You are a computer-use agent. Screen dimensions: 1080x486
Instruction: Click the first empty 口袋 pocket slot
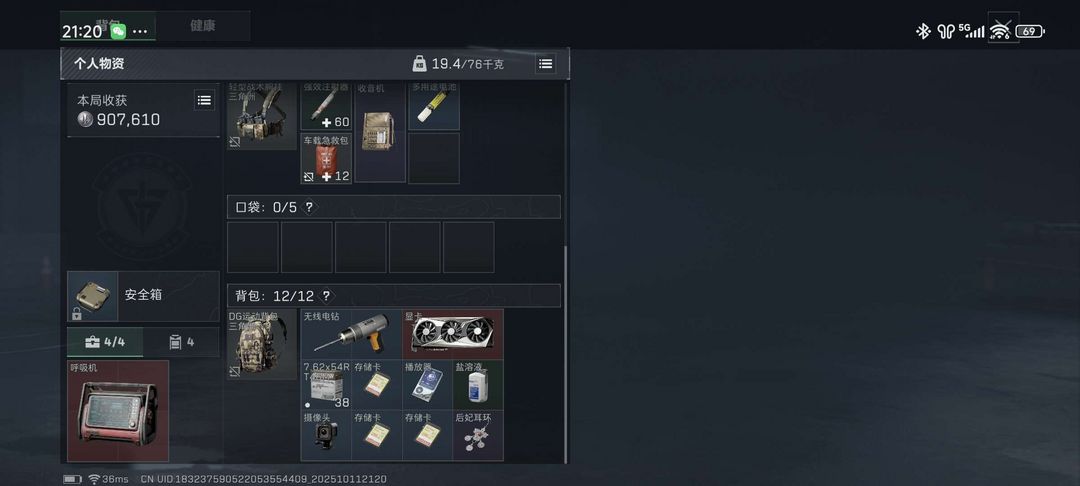253,247
